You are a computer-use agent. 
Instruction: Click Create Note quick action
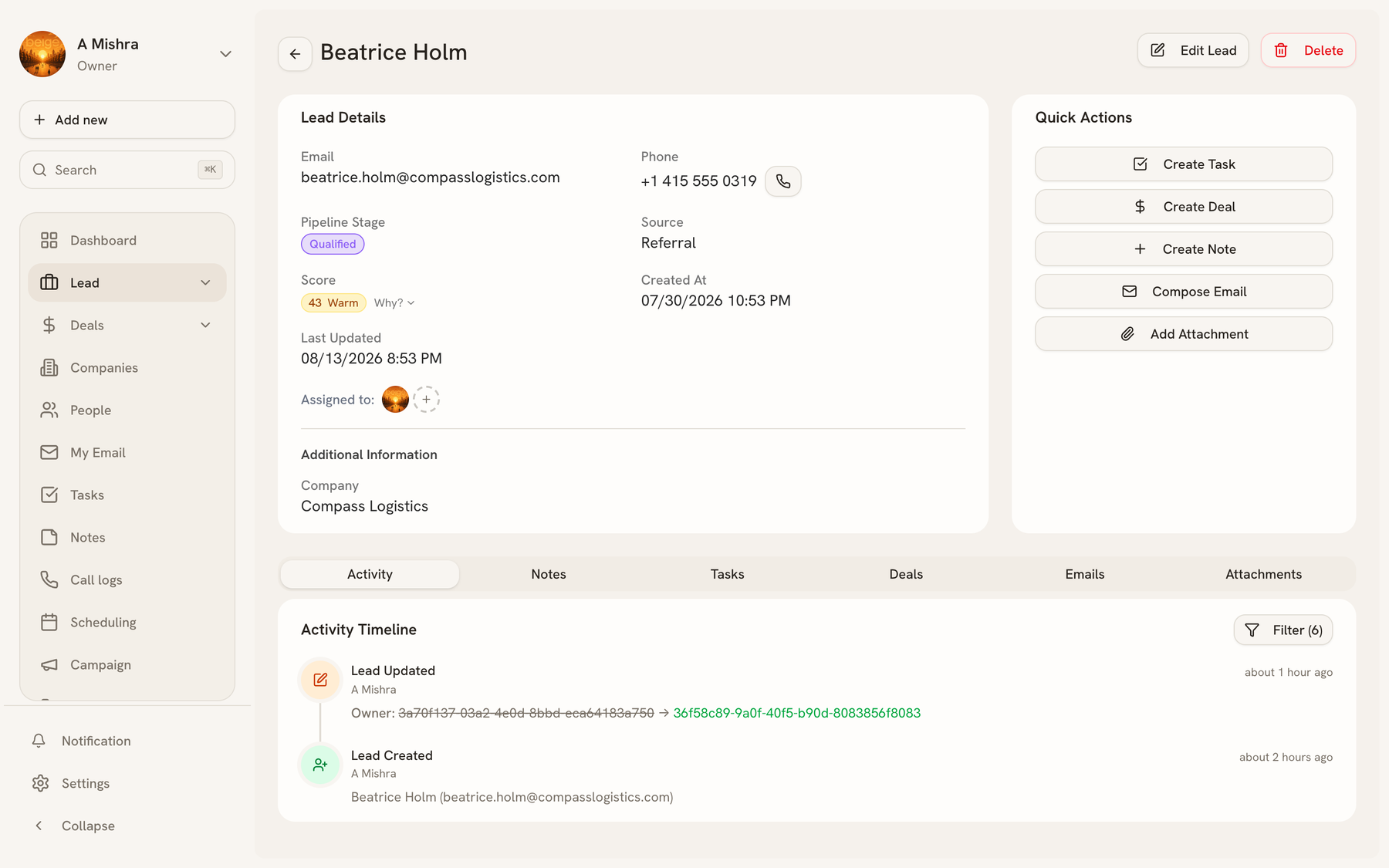coord(1184,249)
